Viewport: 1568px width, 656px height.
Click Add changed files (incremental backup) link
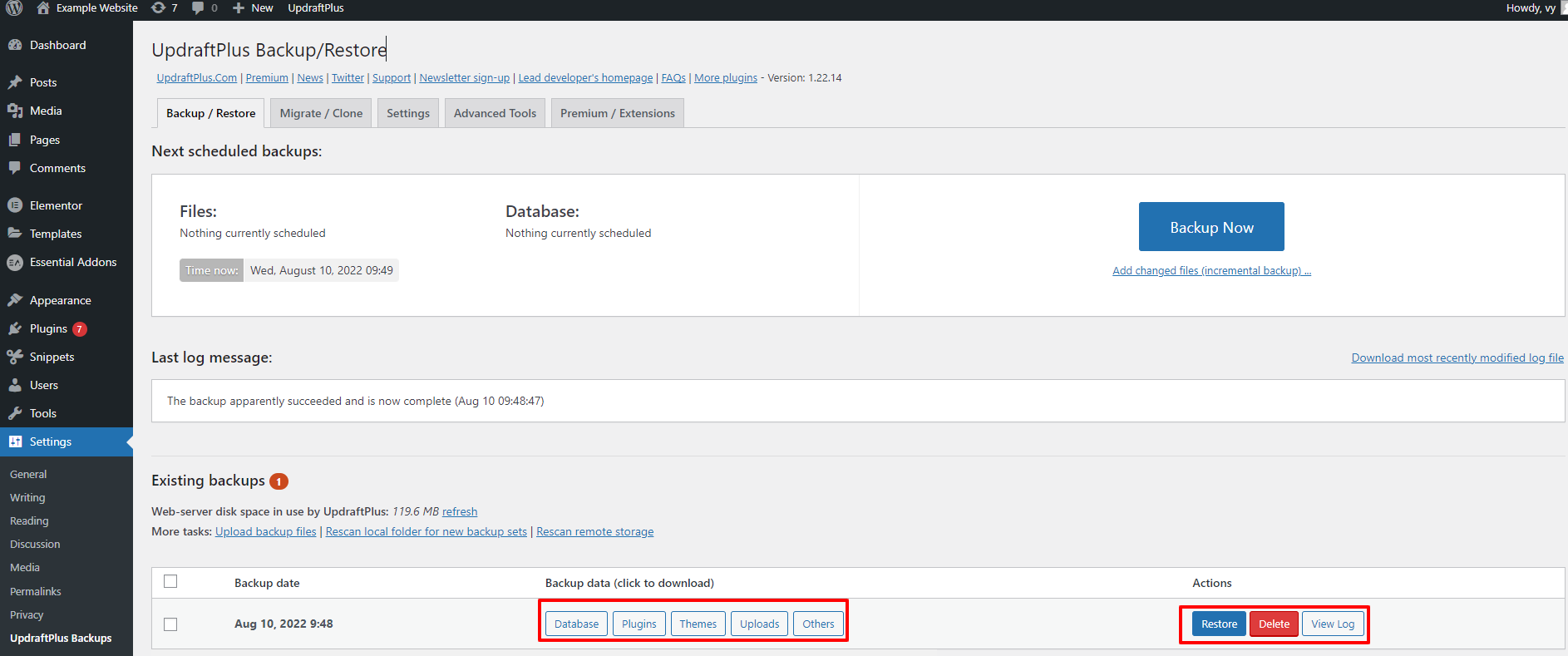tap(1211, 270)
